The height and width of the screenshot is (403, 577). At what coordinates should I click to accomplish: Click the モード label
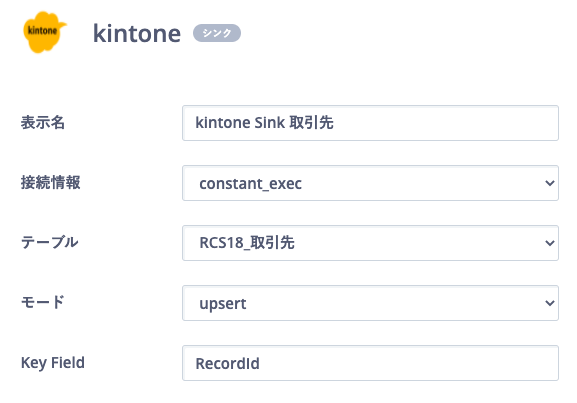[x=43, y=302]
